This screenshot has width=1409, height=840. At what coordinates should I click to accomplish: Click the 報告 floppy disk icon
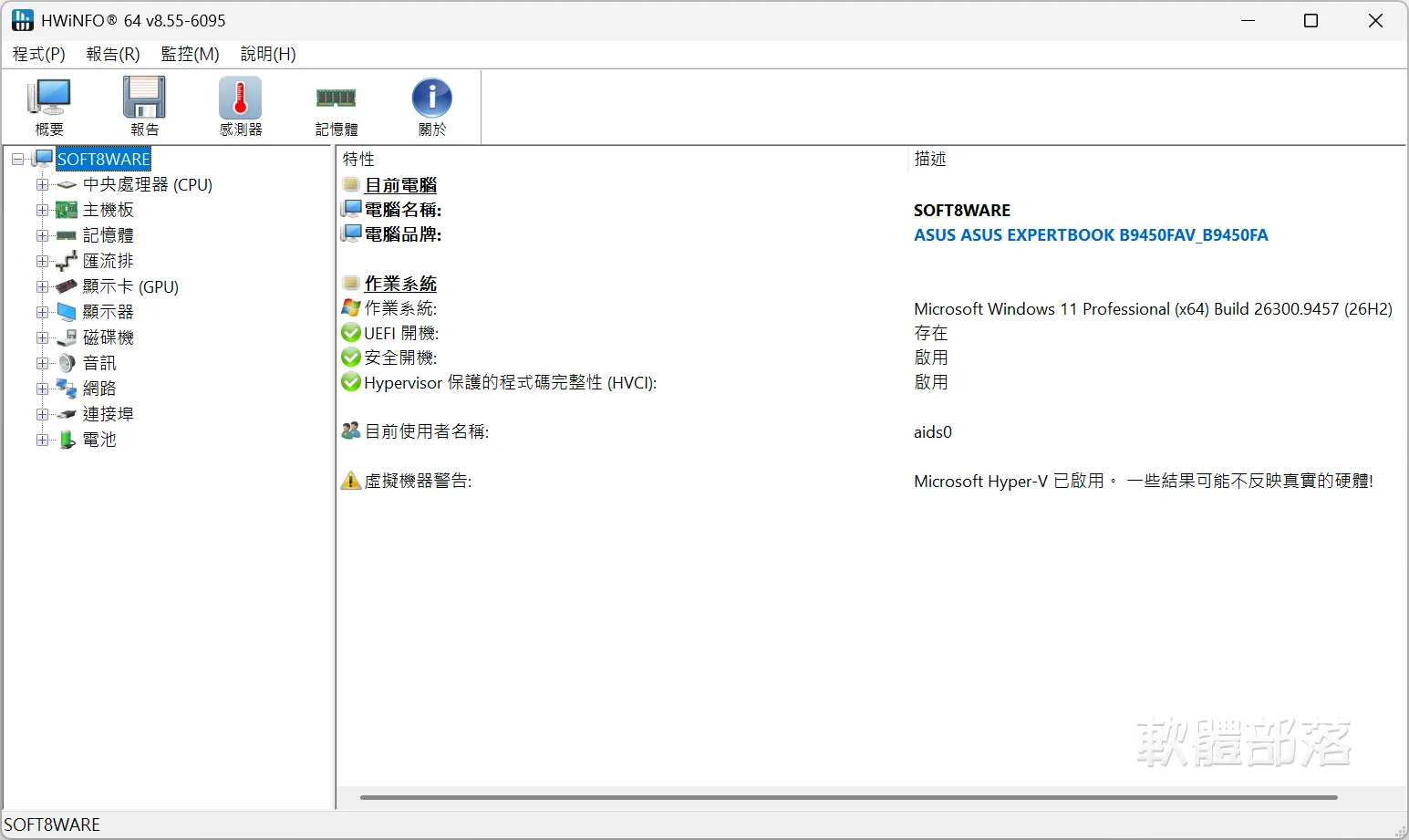point(144,98)
